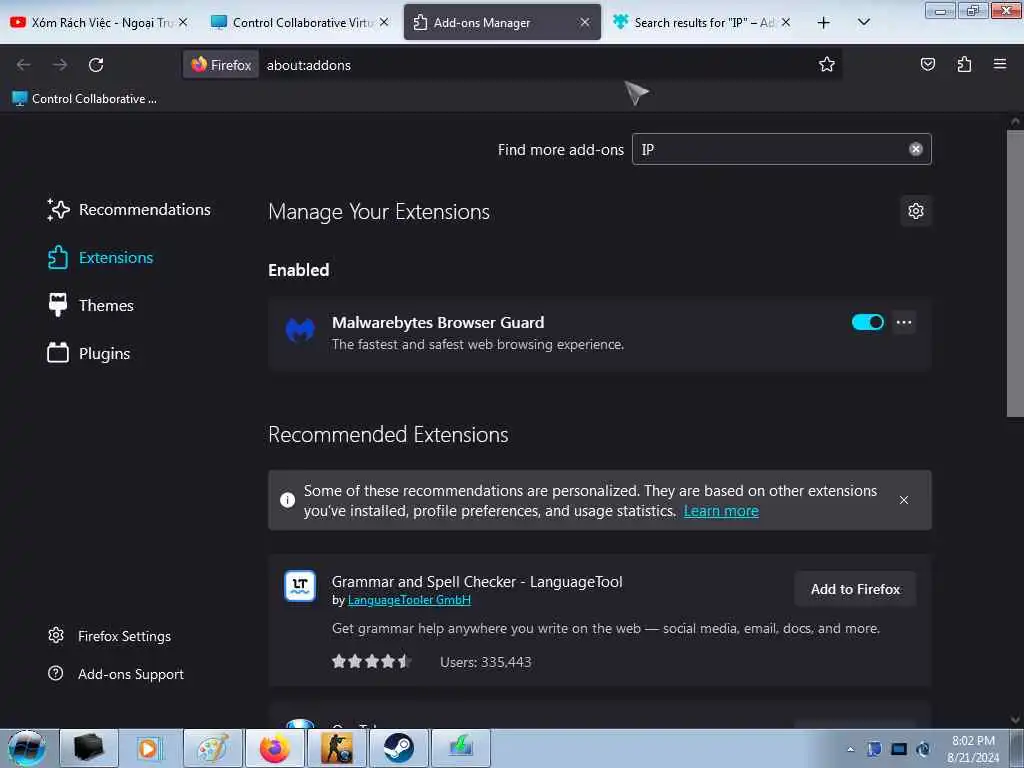The image size is (1024, 768).
Task: Click the LanguageTool star rating
Action: [x=371, y=662]
